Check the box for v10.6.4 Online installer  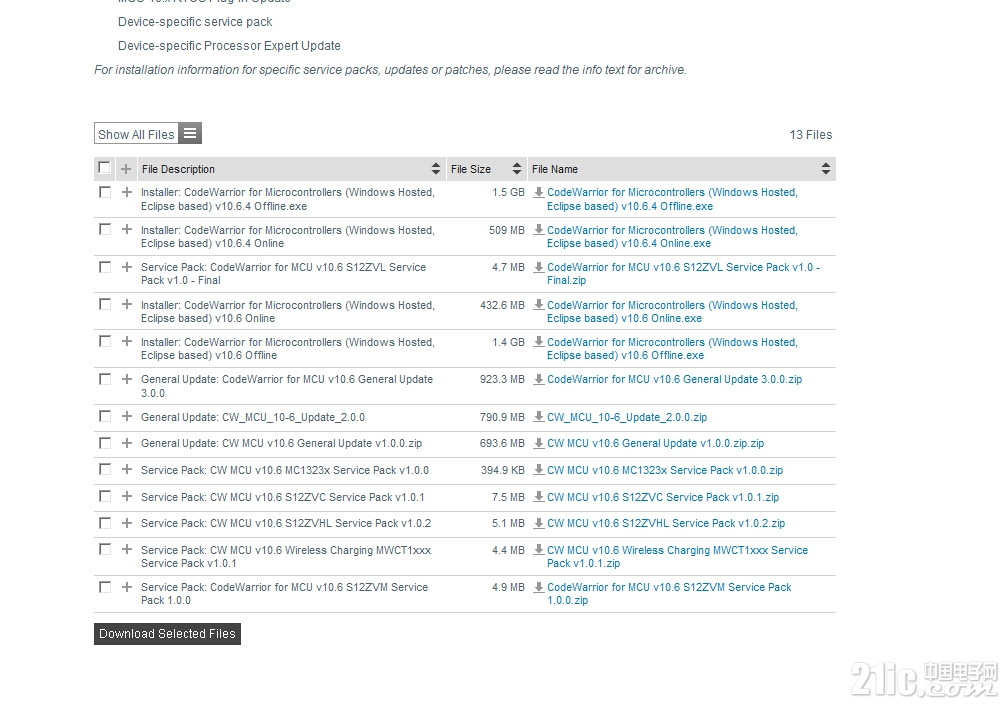[x=105, y=229]
